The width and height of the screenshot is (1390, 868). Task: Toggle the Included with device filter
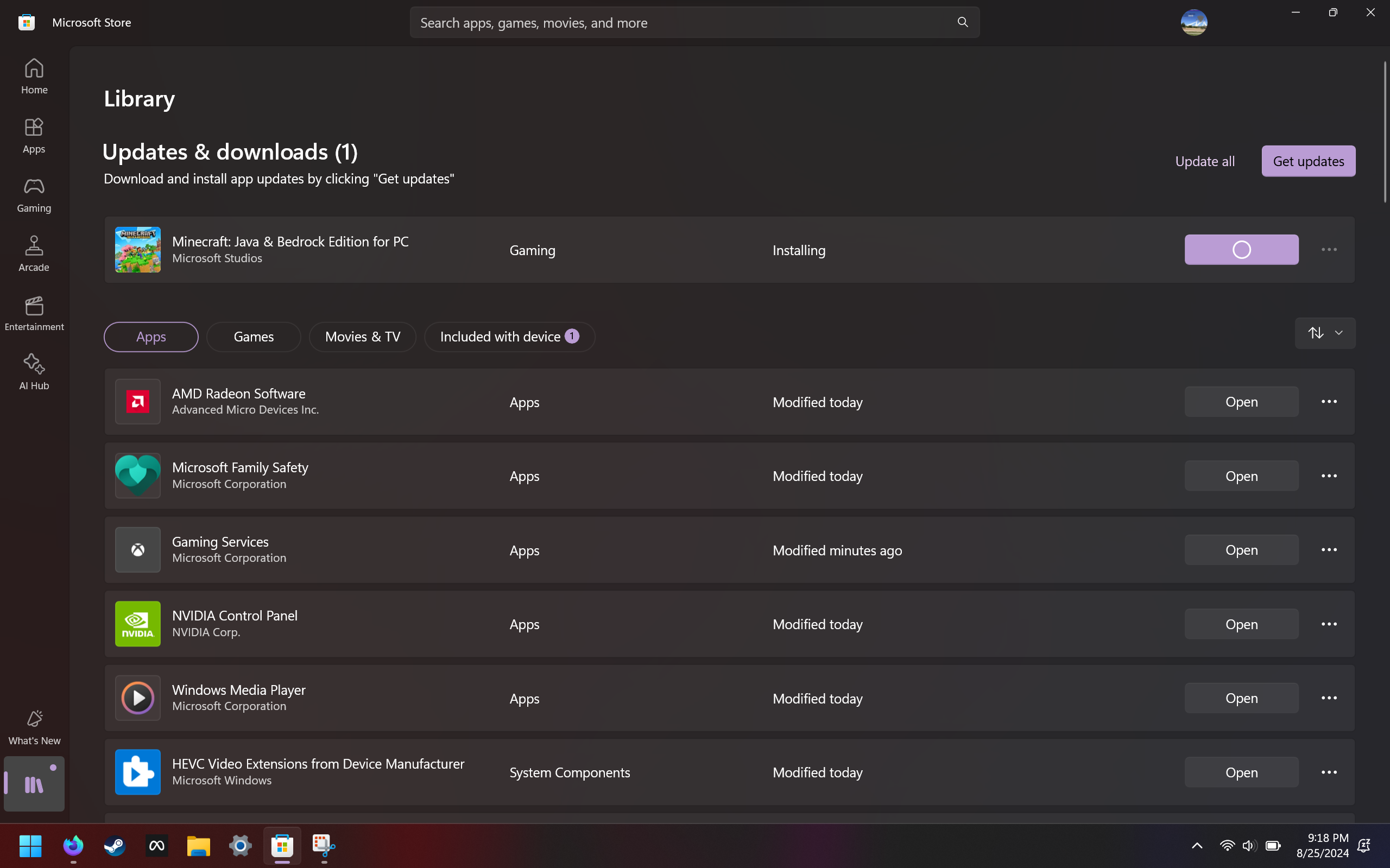click(509, 337)
